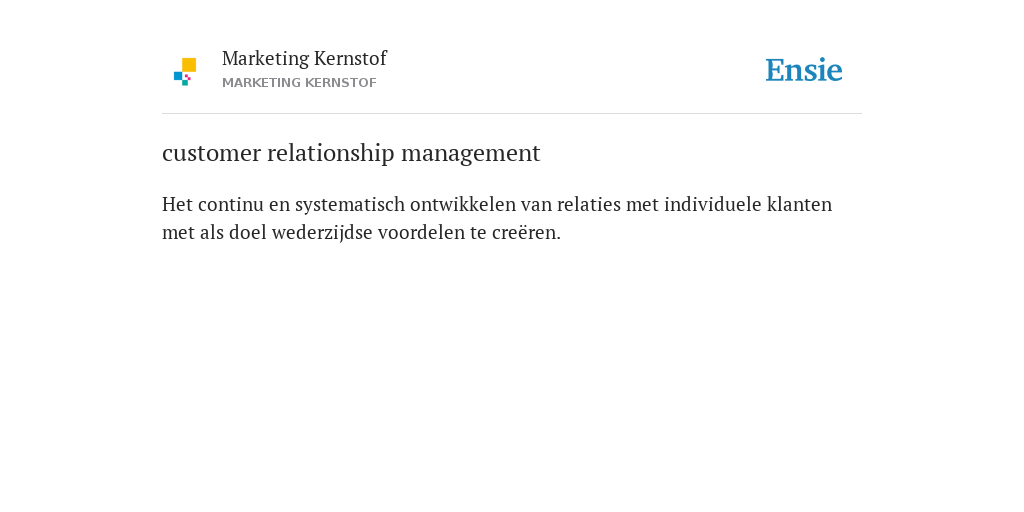Viewport: 1024px width, 512px height.
Task: Click the letter E of Ensie
Action: point(775,71)
